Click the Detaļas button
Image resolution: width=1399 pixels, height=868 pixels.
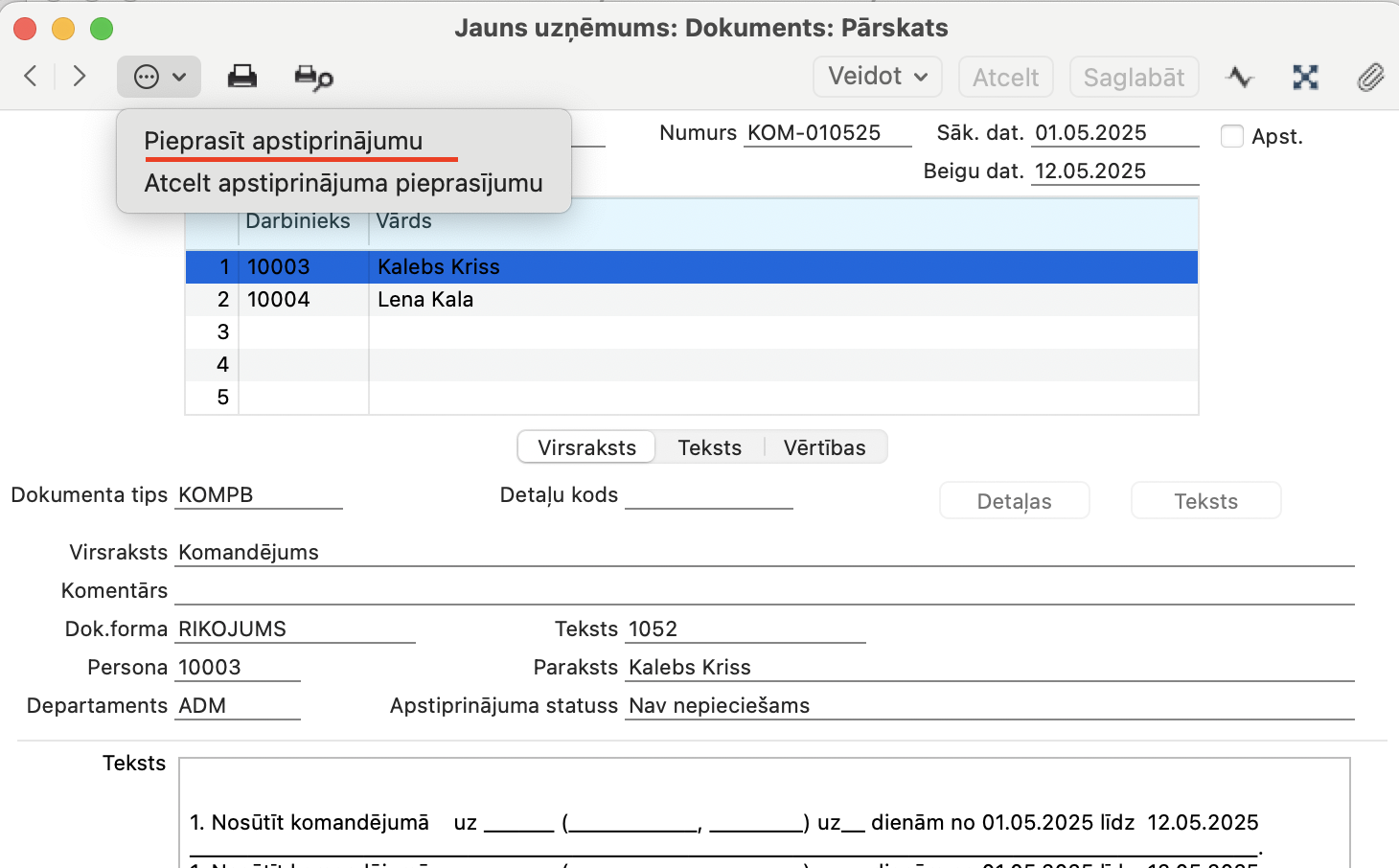pyautogui.click(x=1014, y=501)
